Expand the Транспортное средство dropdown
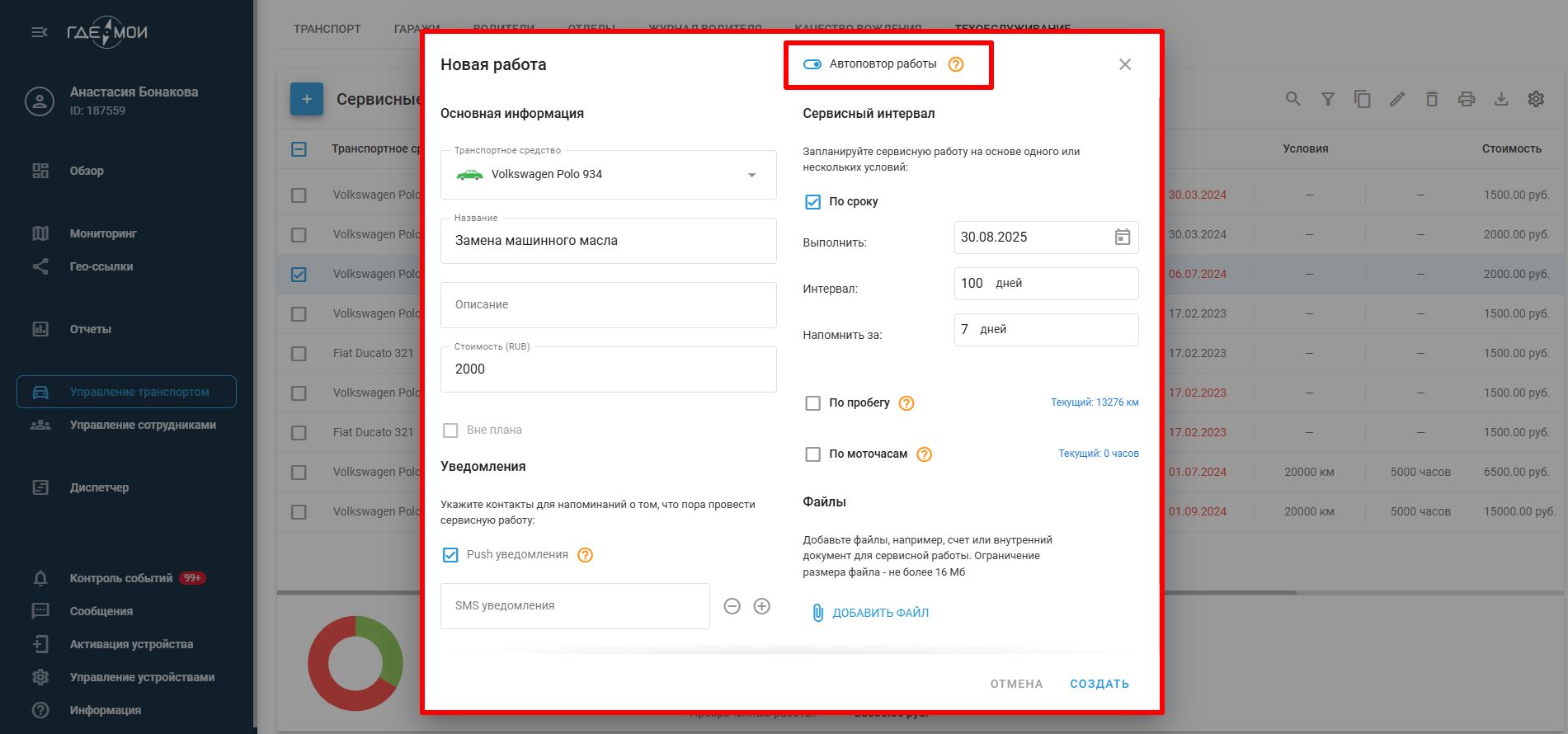Viewport: 1568px width, 734px height. pyautogui.click(x=751, y=175)
